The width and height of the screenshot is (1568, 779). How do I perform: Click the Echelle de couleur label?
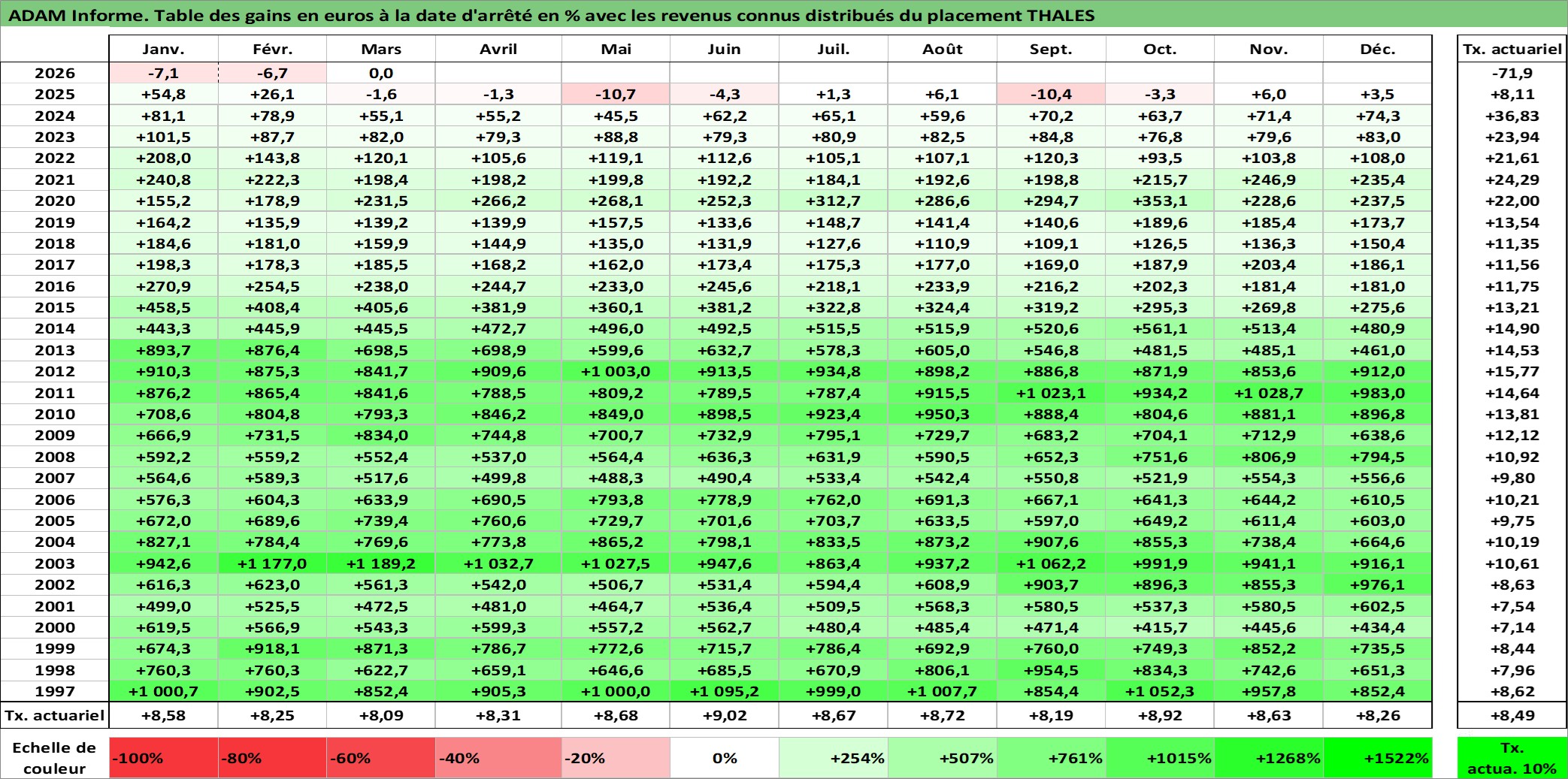pos(55,758)
